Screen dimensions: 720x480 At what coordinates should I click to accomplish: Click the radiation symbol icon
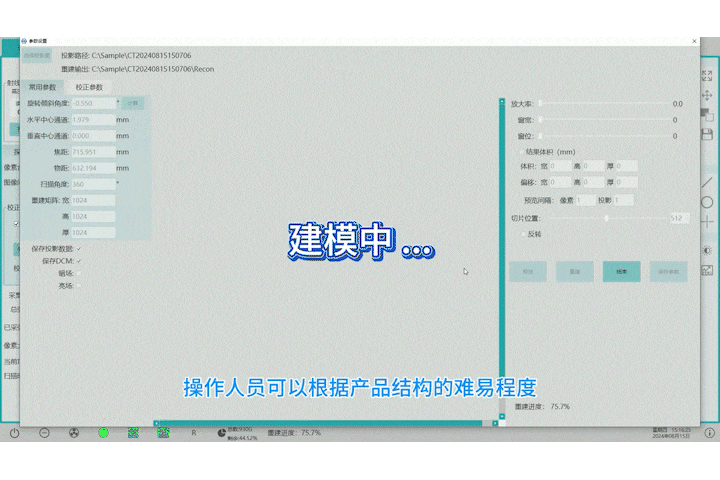74,433
